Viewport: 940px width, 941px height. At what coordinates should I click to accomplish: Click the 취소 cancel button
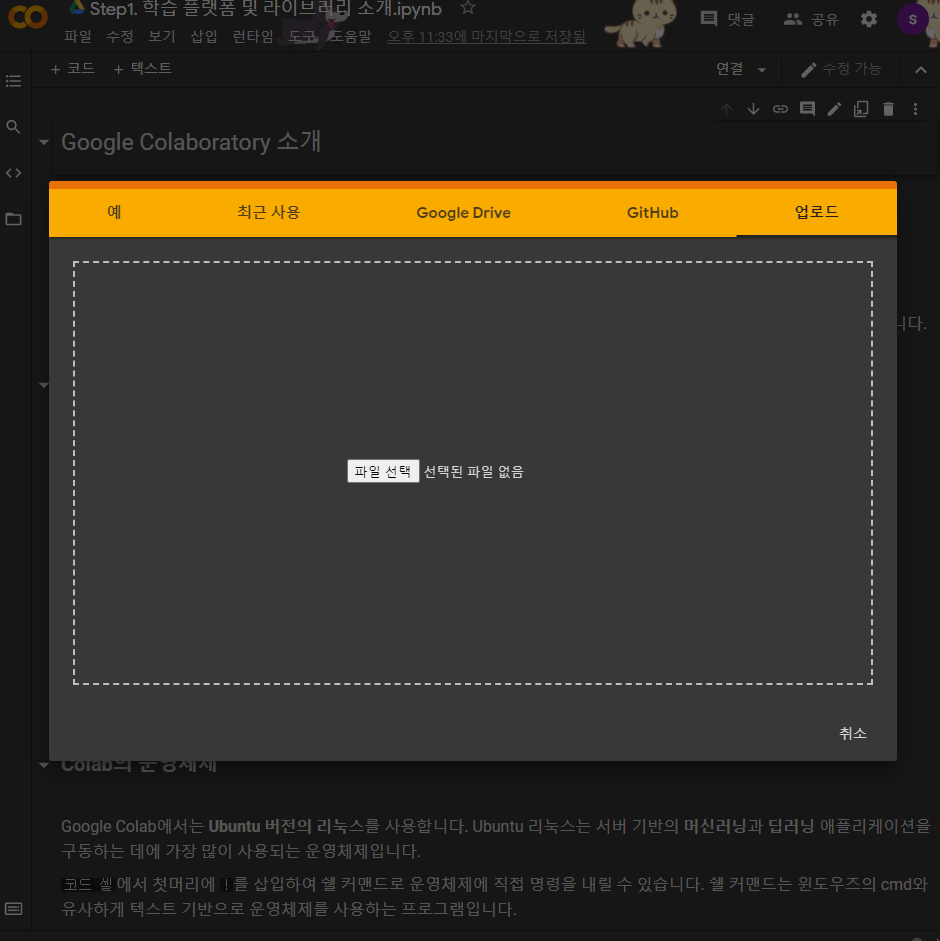click(x=852, y=733)
